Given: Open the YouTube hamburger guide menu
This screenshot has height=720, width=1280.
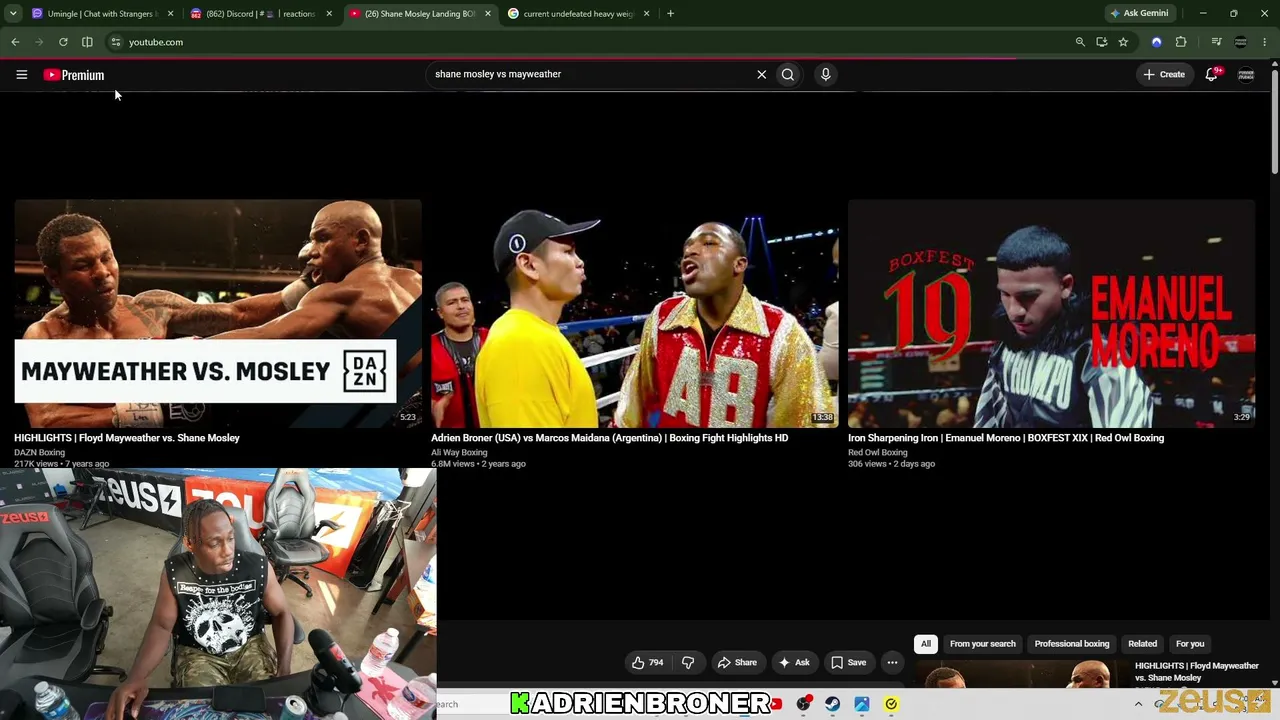Looking at the screenshot, I should point(21,74).
